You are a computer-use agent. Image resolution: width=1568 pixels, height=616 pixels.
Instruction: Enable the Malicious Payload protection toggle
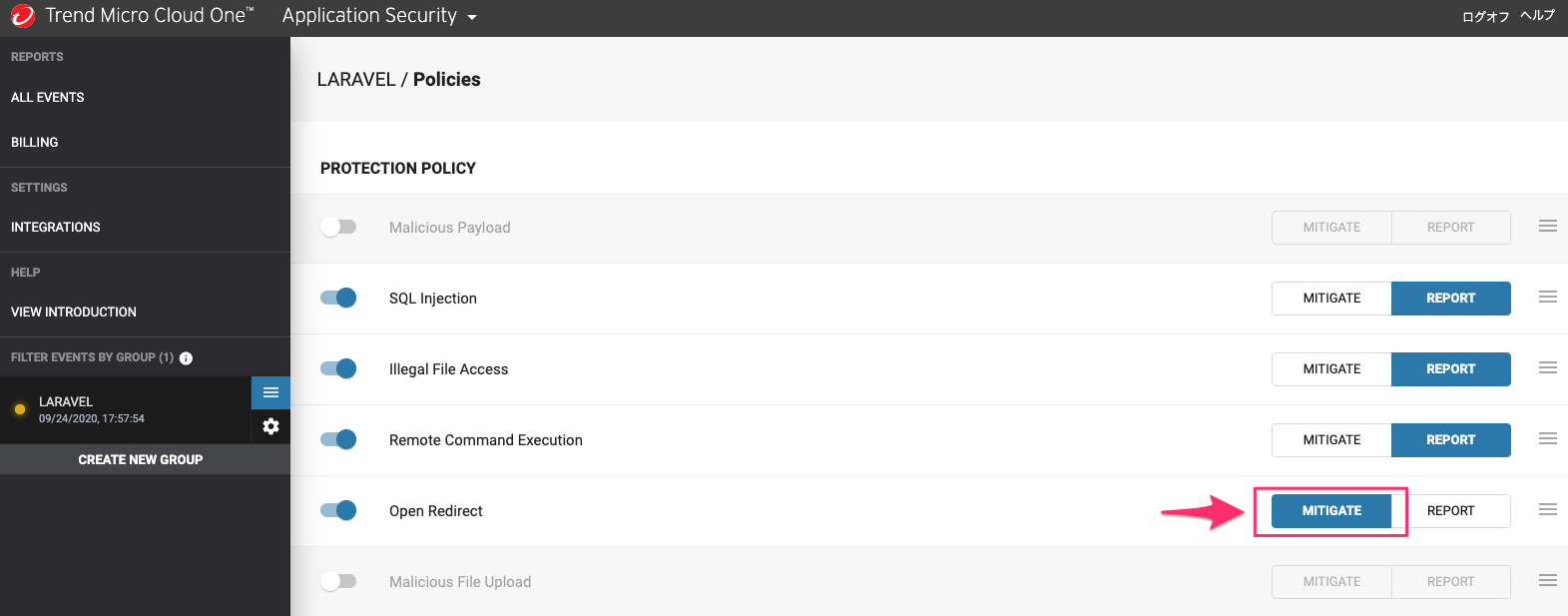tap(338, 227)
